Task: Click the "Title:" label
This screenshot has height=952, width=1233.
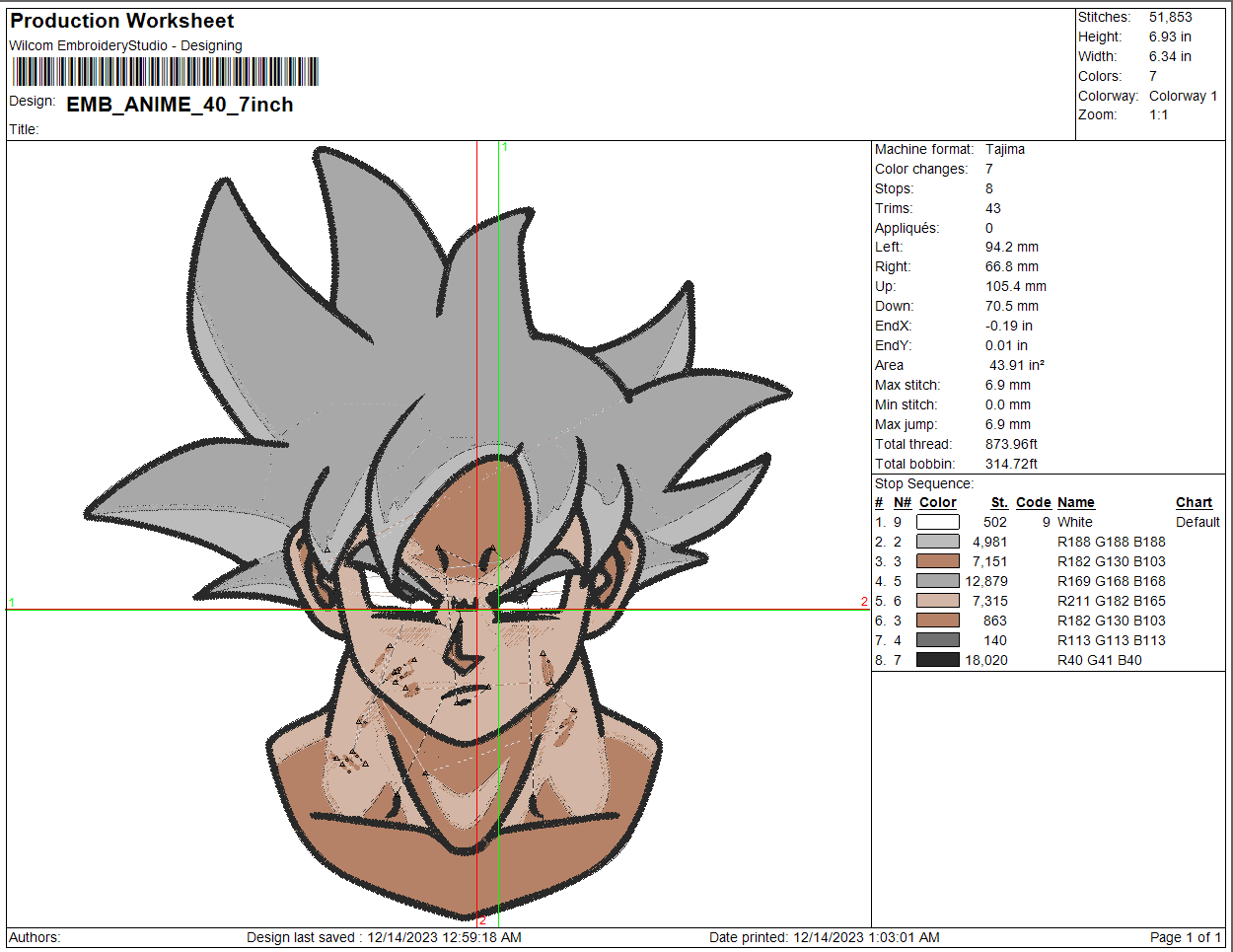Action: click(x=24, y=129)
